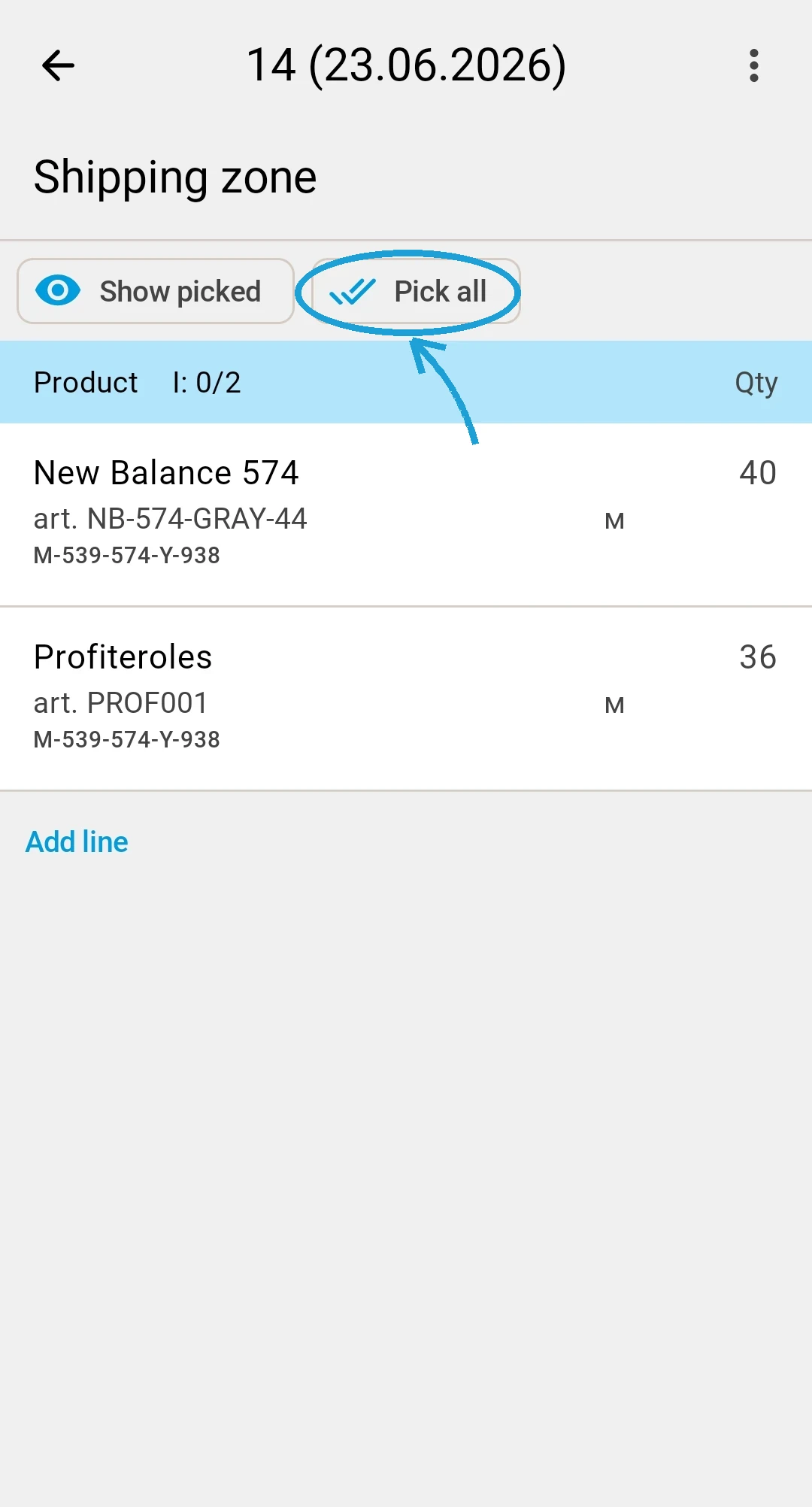Go back using the arrow icon
This screenshot has width=812, height=1507.
pos(59,66)
